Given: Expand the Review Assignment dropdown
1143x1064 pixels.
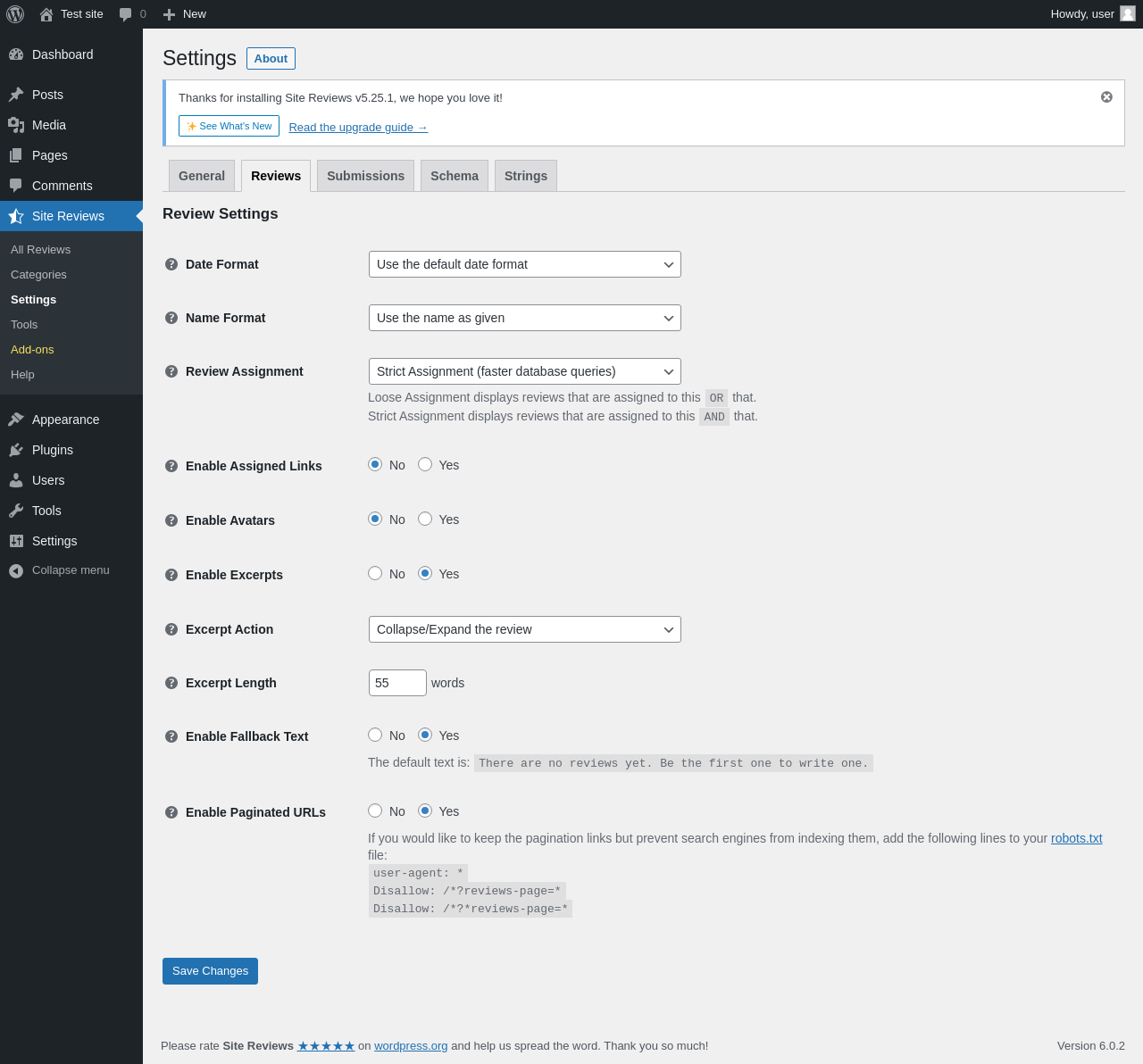Looking at the screenshot, I should pyautogui.click(x=524, y=371).
